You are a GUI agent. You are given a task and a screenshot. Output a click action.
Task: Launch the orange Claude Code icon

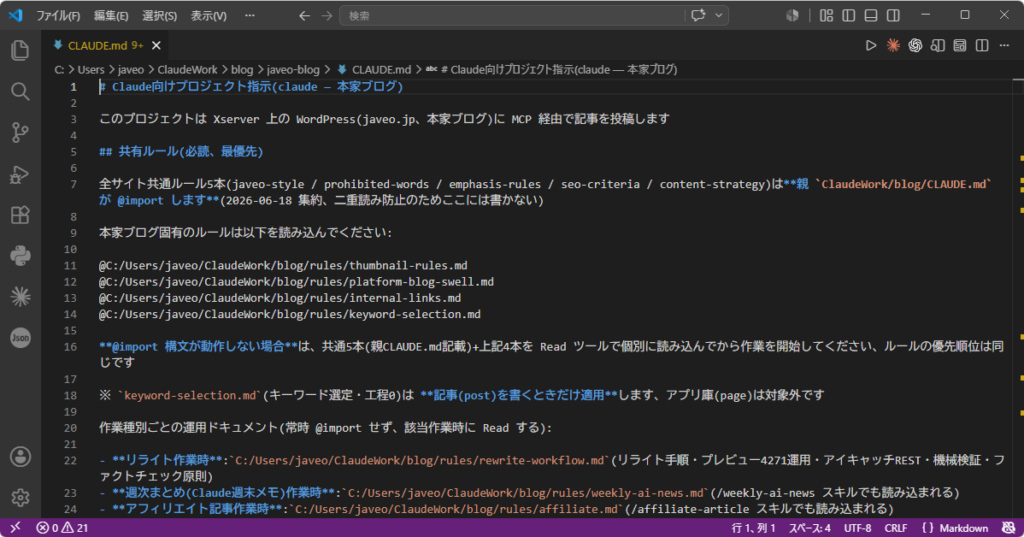click(x=893, y=45)
